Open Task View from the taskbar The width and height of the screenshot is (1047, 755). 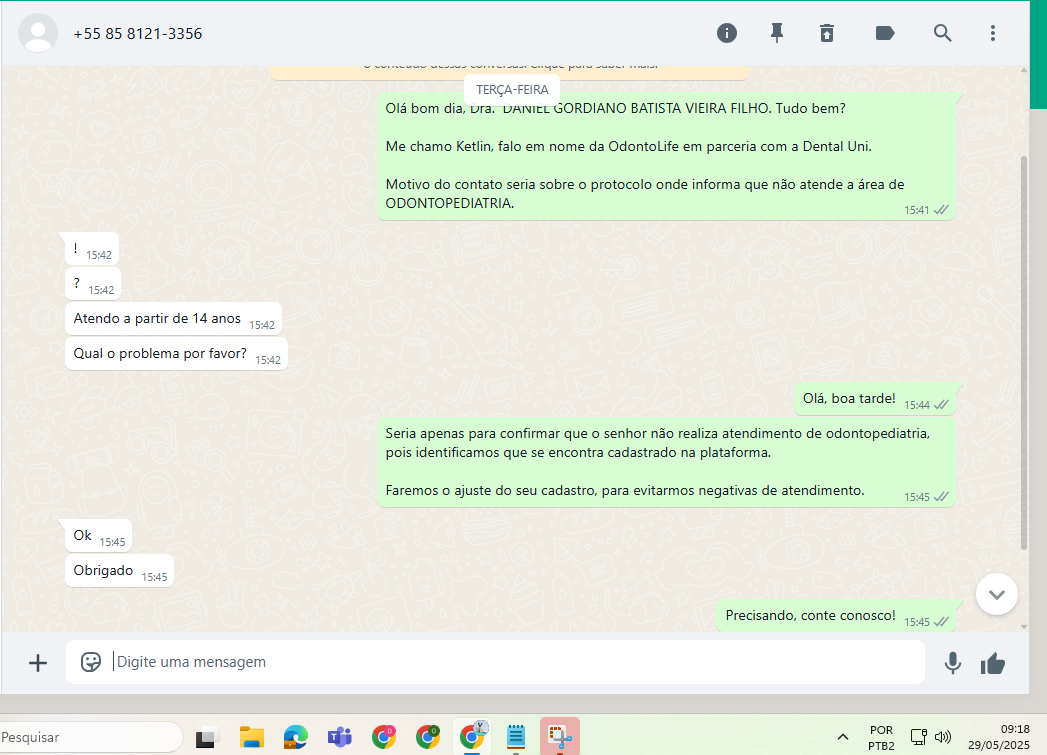[207, 737]
